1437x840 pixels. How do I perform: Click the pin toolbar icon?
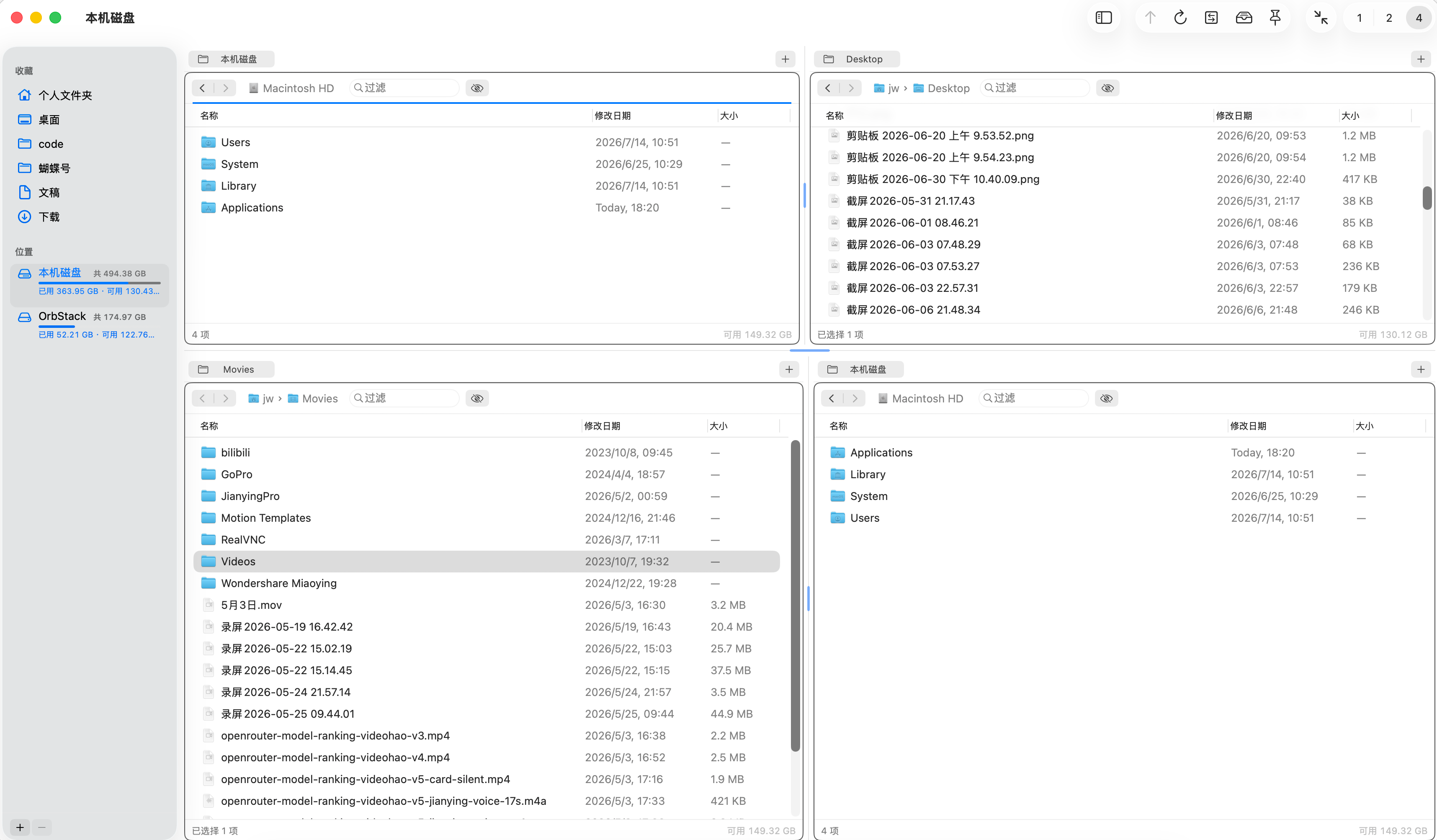[x=1275, y=18]
